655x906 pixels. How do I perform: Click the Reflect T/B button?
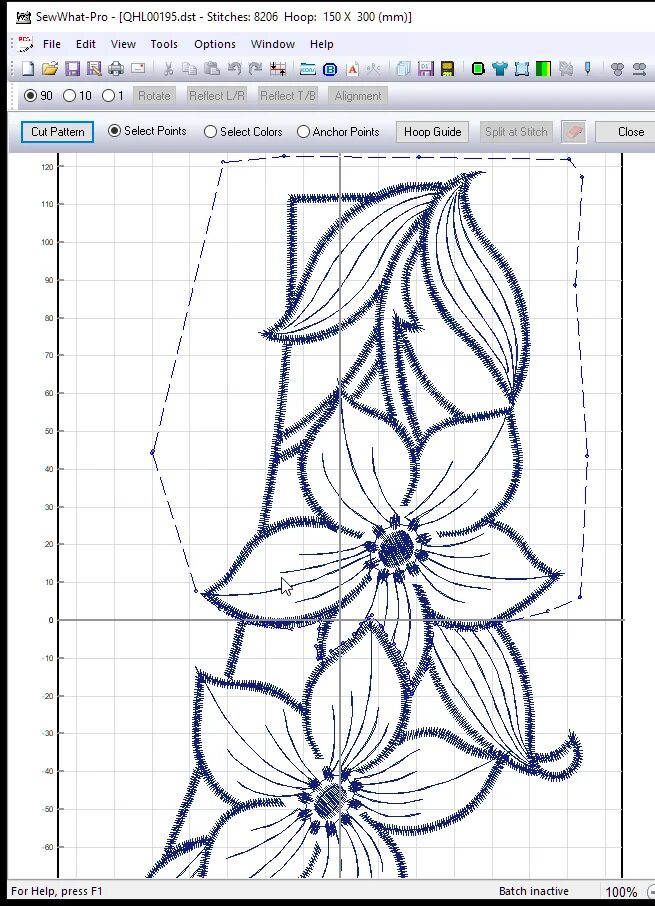288,95
